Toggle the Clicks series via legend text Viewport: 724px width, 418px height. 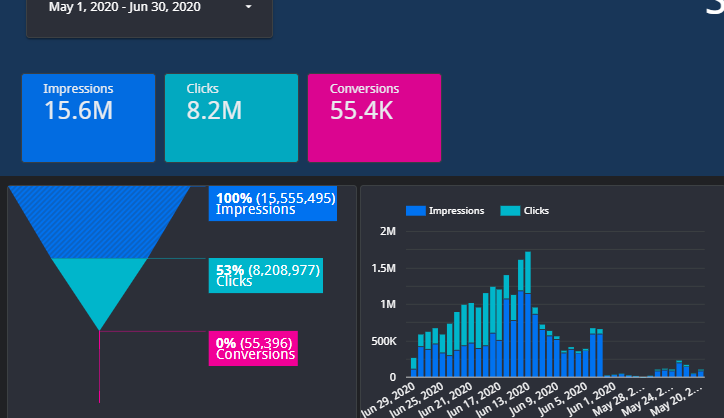click(x=536, y=211)
